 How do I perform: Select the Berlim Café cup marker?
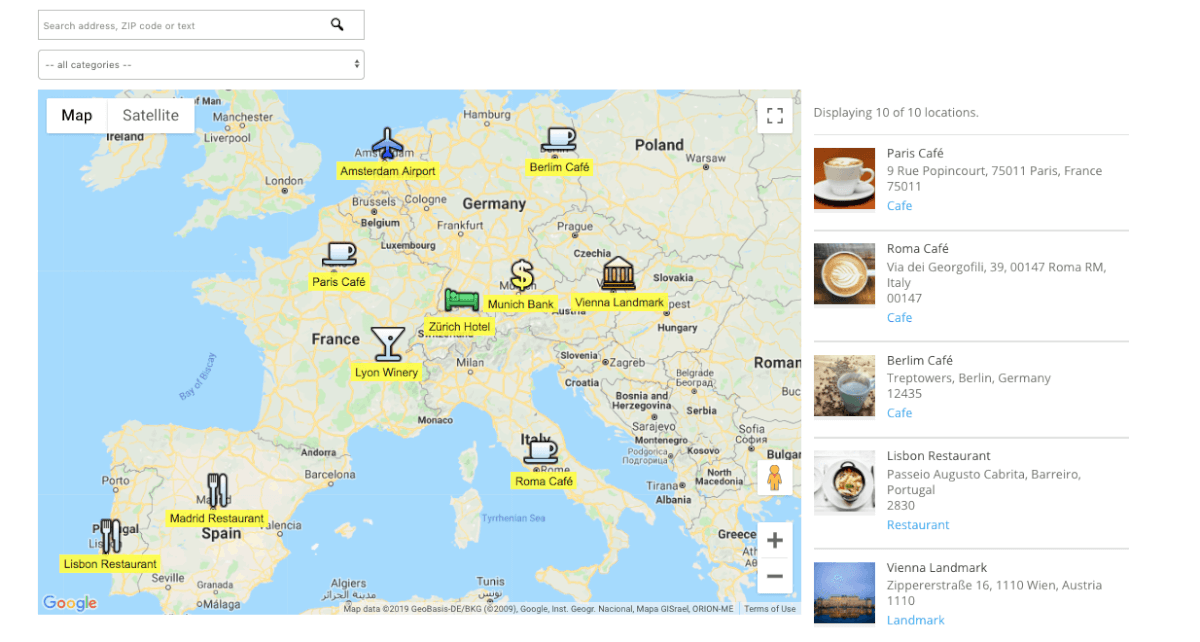tap(559, 140)
